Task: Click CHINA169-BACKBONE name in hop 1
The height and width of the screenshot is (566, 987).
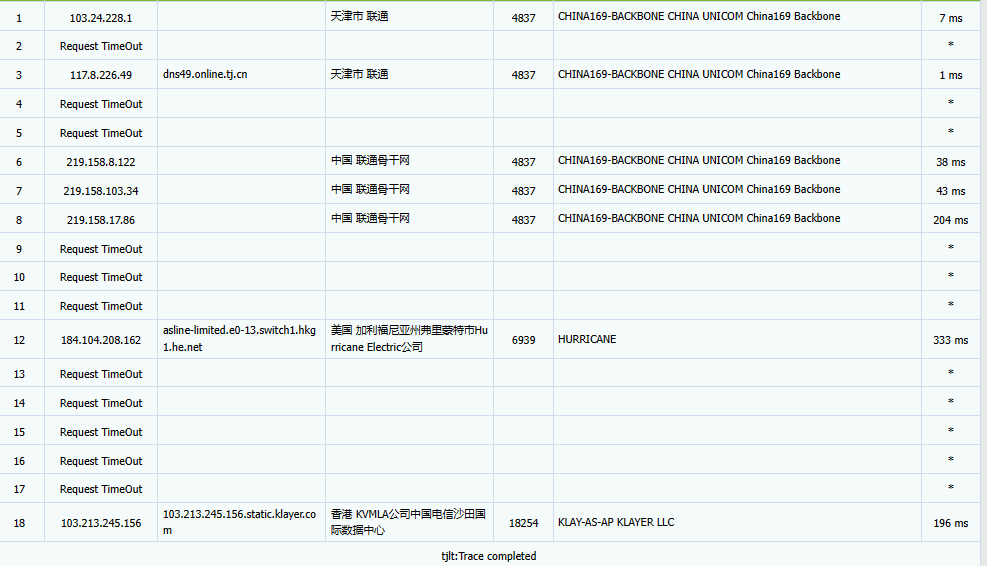Action: [x=699, y=16]
